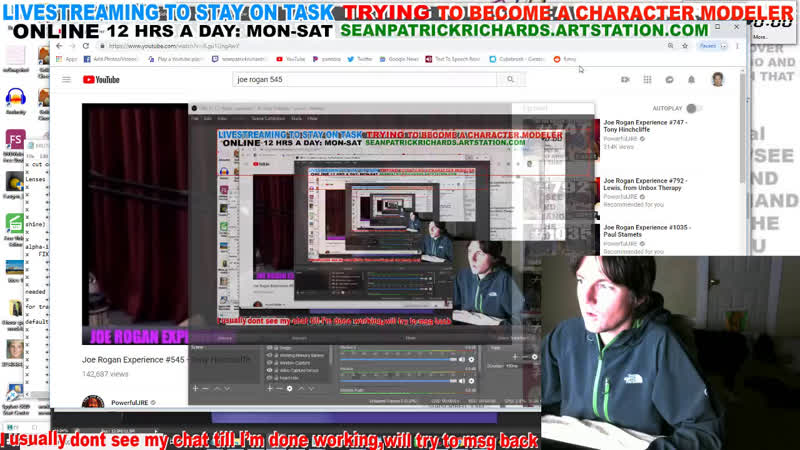Open the YouTube hamburger guide menu
800x450 pixels.
pos(66,80)
